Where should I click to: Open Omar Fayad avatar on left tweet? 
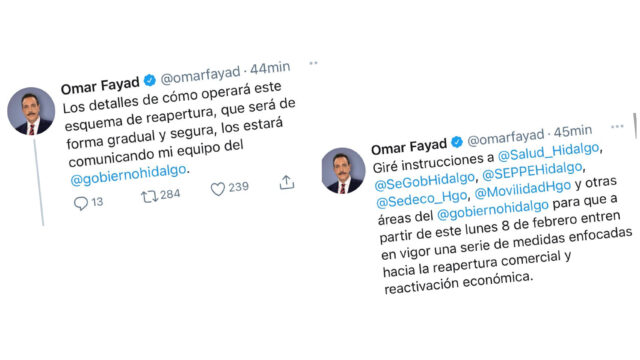click(x=31, y=111)
